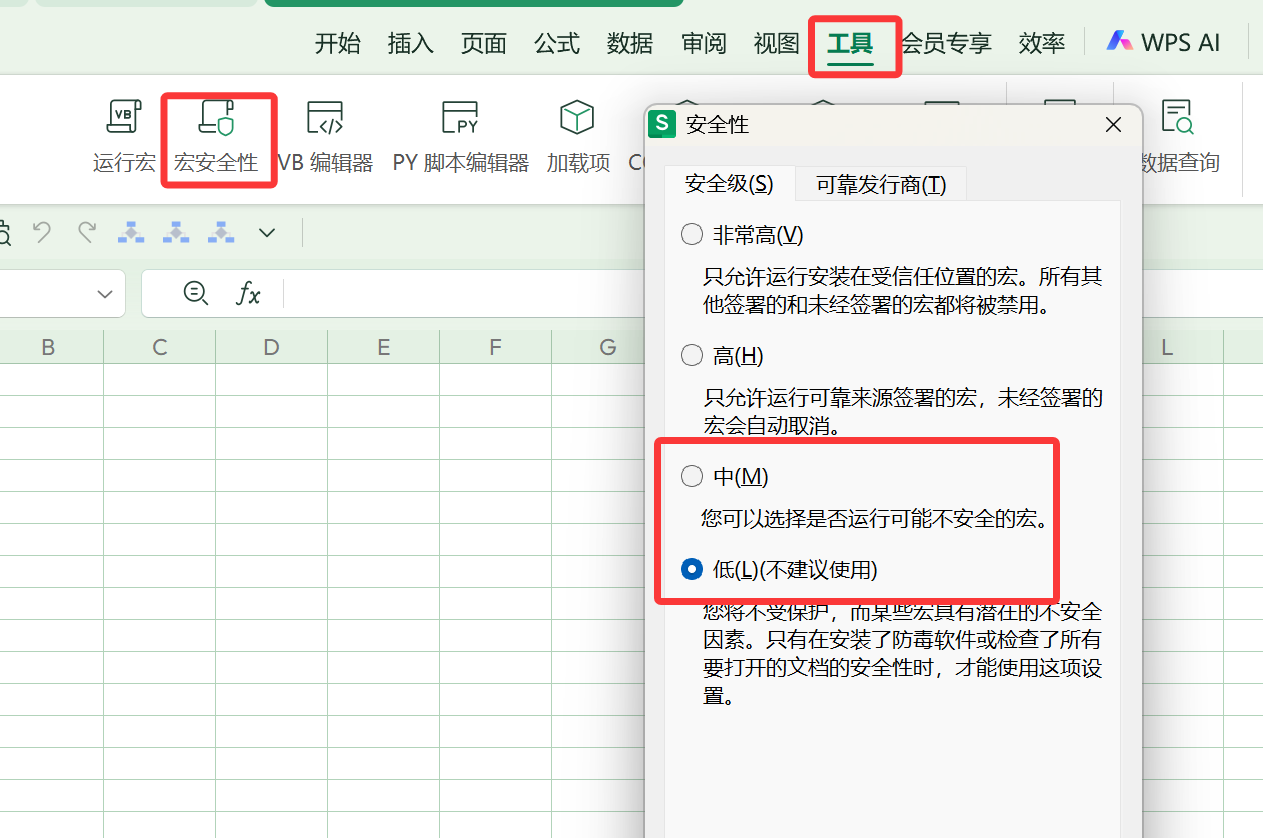
Task: Click the 数据查询 data query icon
Action: click(x=1178, y=138)
